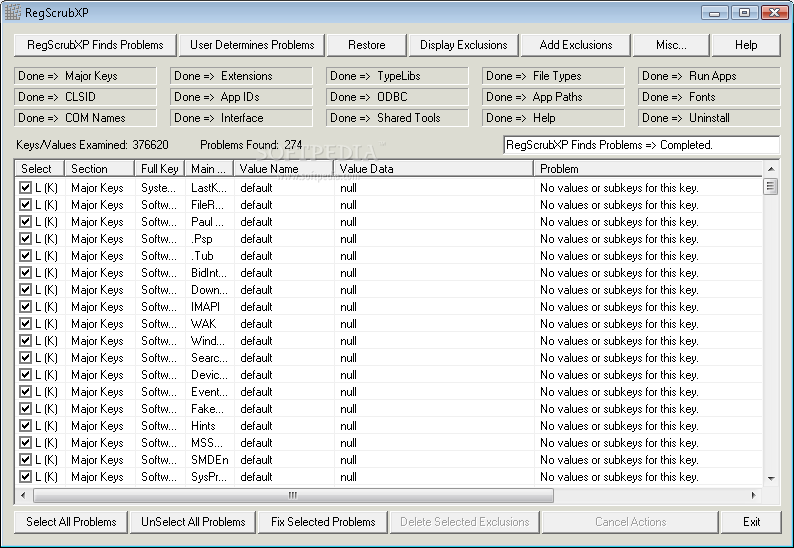The image size is (794, 548).
Task: Sort by the Section column header
Action: click(99, 169)
